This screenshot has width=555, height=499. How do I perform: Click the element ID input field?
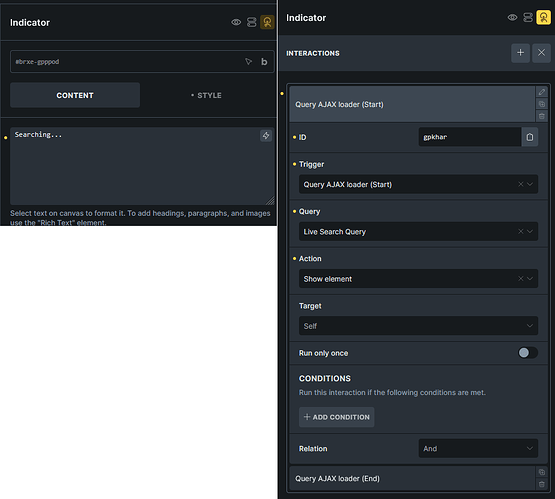(x=128, y=62)
